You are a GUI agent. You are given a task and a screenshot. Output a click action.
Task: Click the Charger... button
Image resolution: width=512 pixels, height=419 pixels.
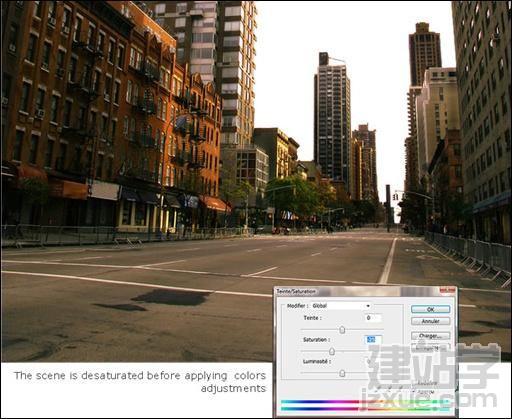[x=430, y=336]
